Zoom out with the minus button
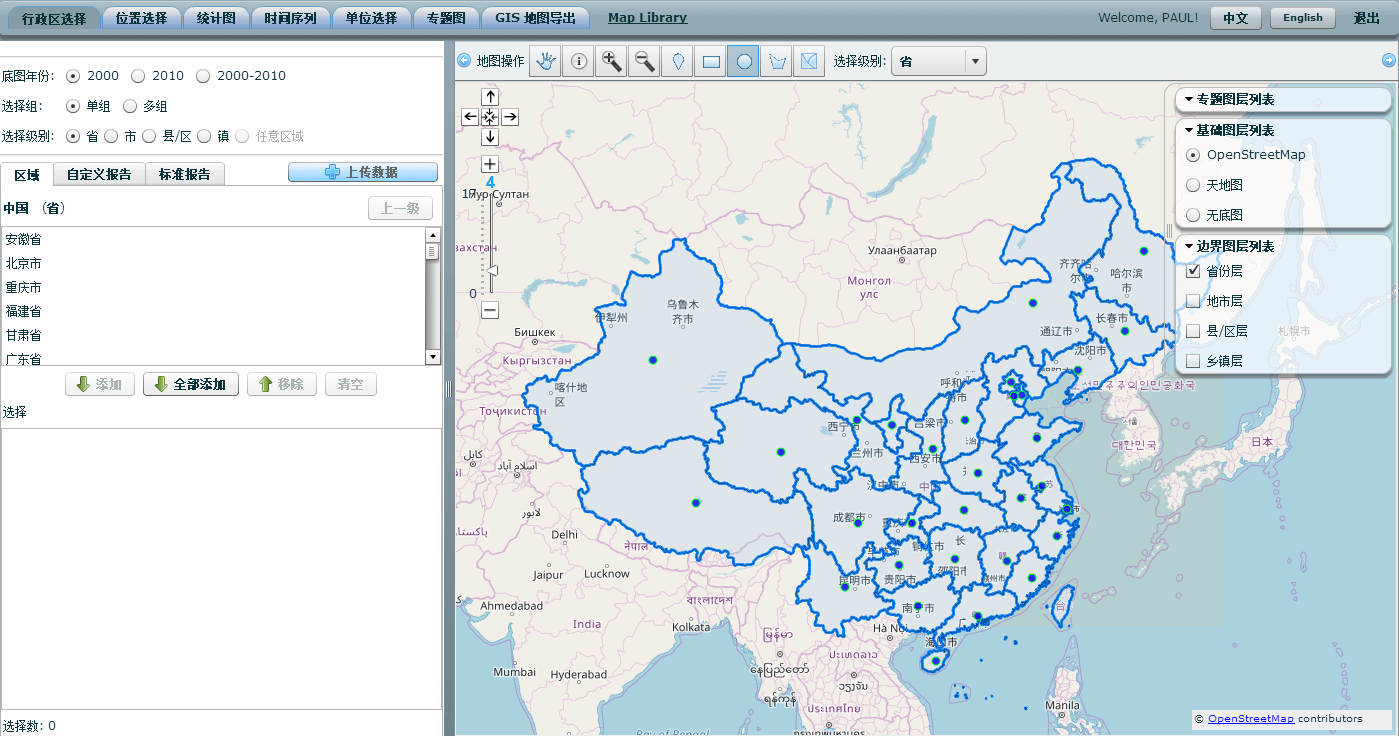1399x736 pixels. (490, 310)
